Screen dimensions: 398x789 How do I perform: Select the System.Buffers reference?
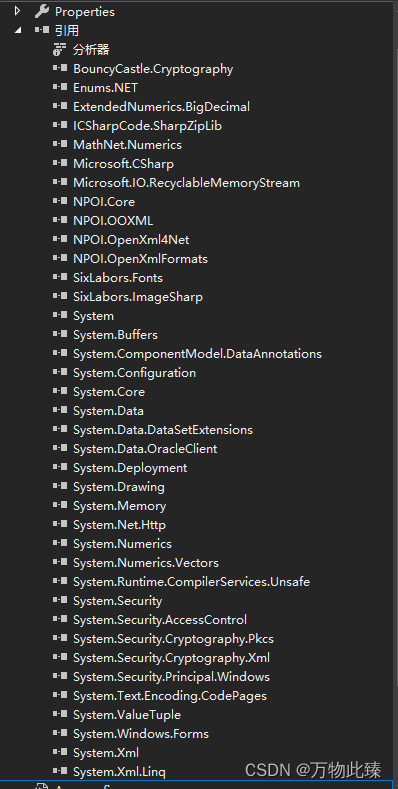click(x=115, y=335)
